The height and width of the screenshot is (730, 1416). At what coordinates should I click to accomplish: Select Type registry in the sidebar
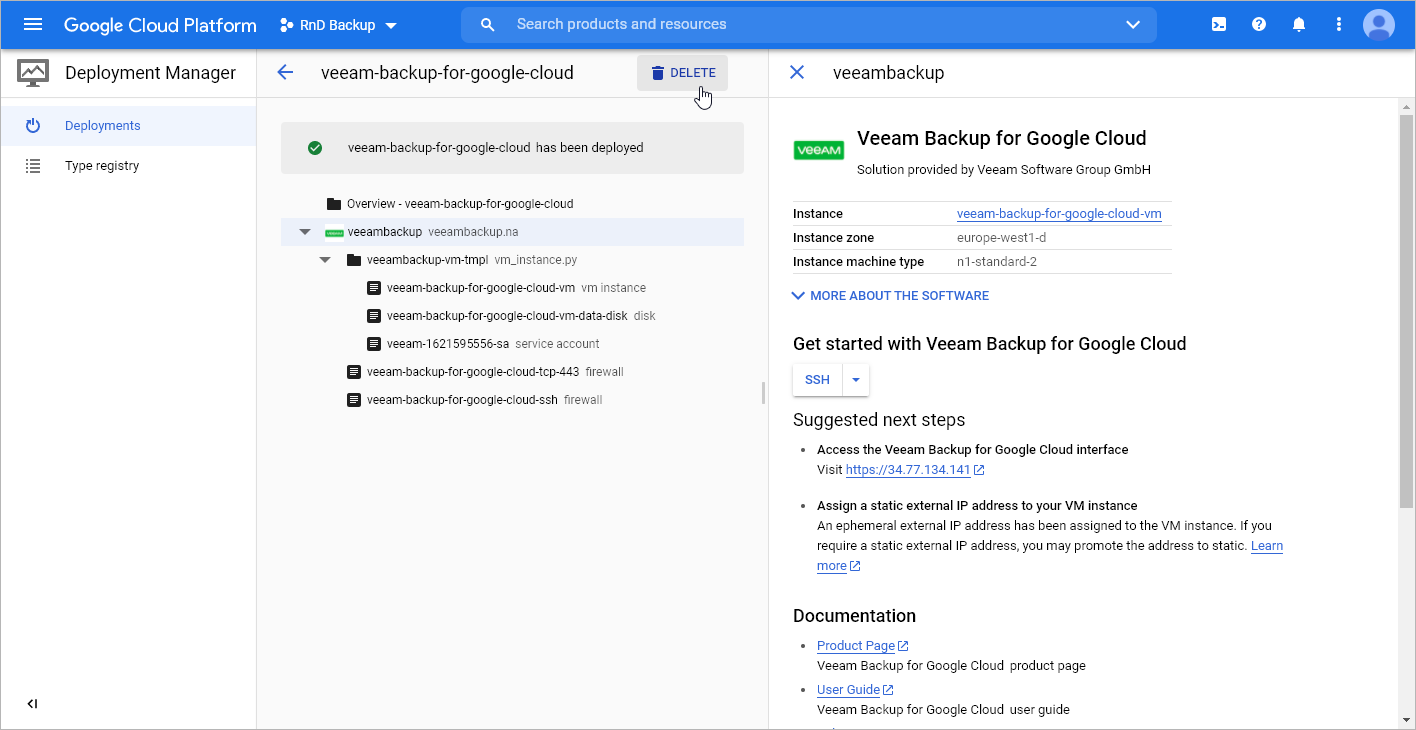102,166
